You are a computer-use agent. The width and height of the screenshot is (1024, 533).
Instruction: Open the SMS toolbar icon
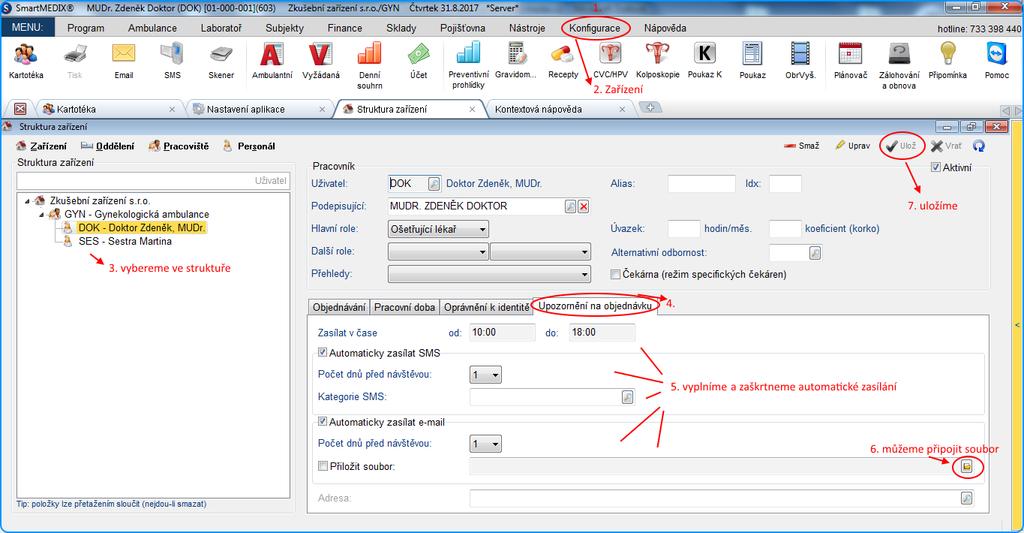(x=172, y=54)
